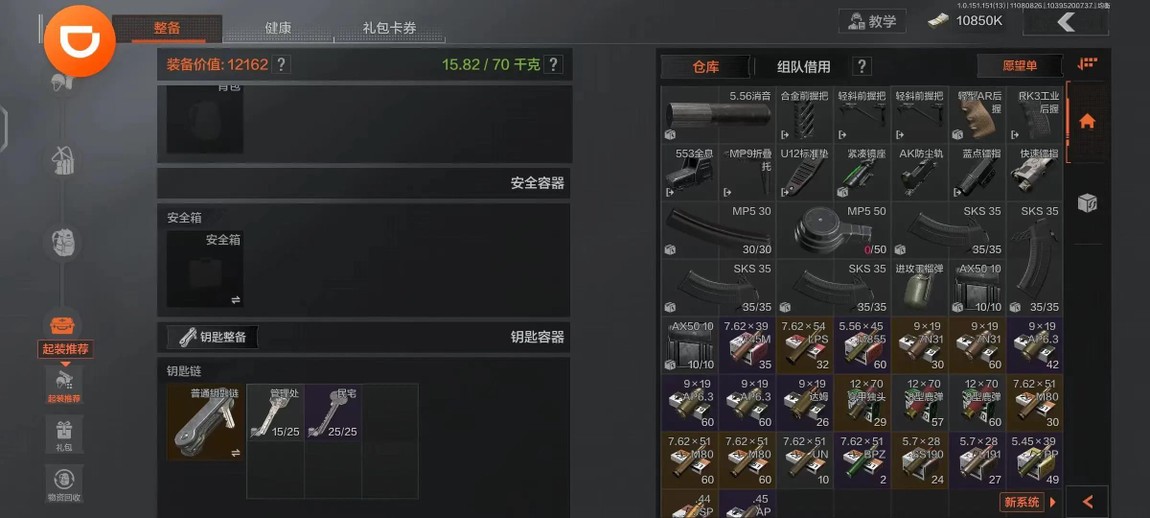Click the swap arrows on 安全箱 slot
This screenshot has width=1150, height=518.
click(235, 299)
